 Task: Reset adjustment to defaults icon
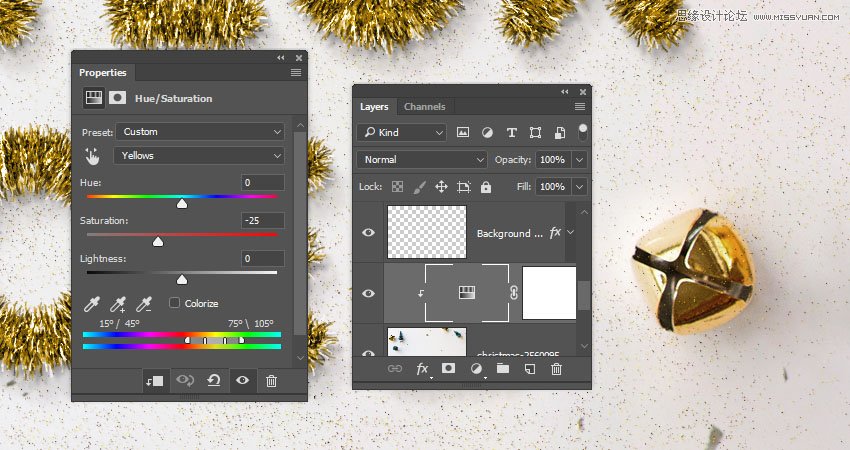[213, 380]
